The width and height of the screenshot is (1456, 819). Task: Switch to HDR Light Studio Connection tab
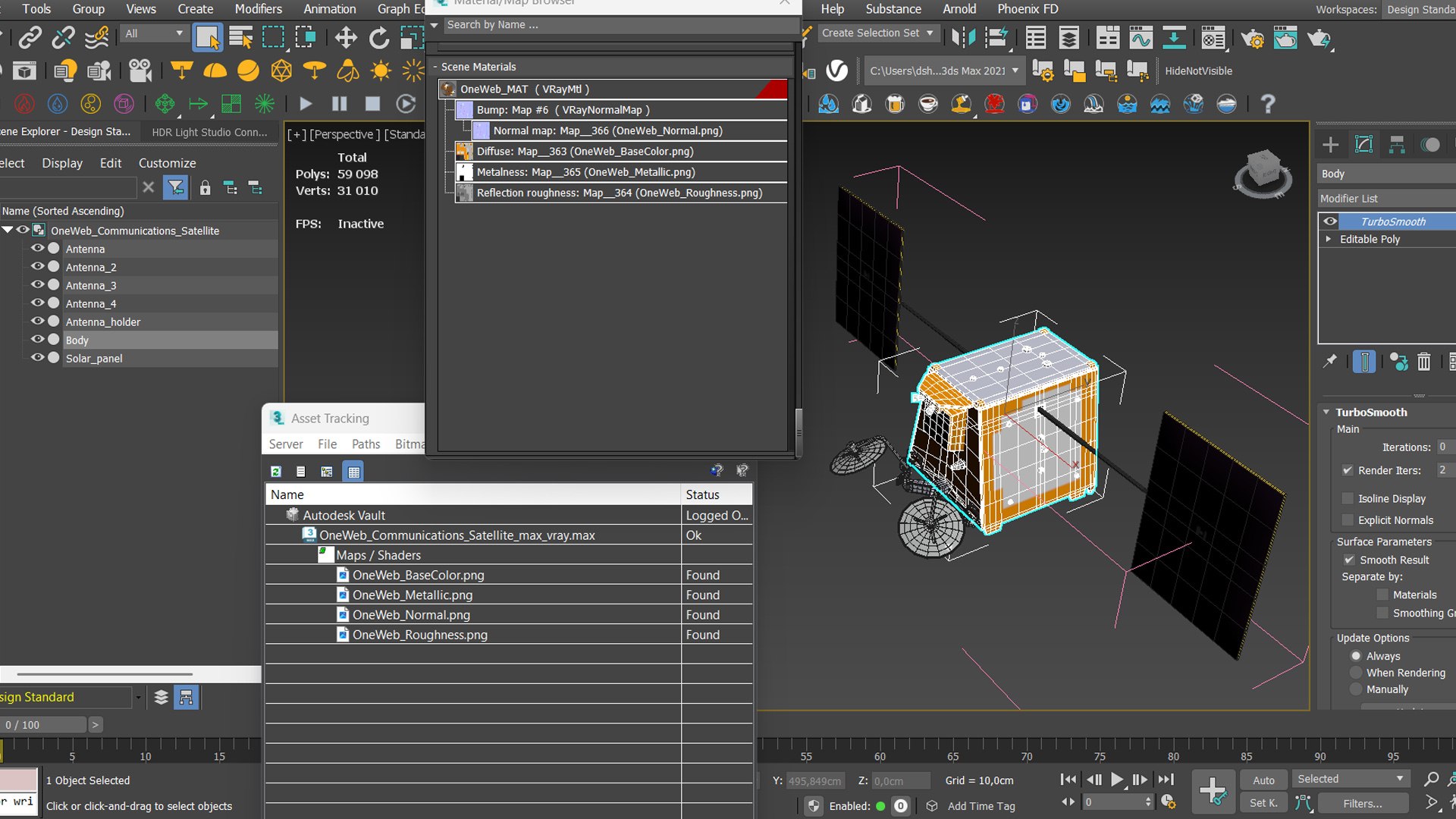209,132
